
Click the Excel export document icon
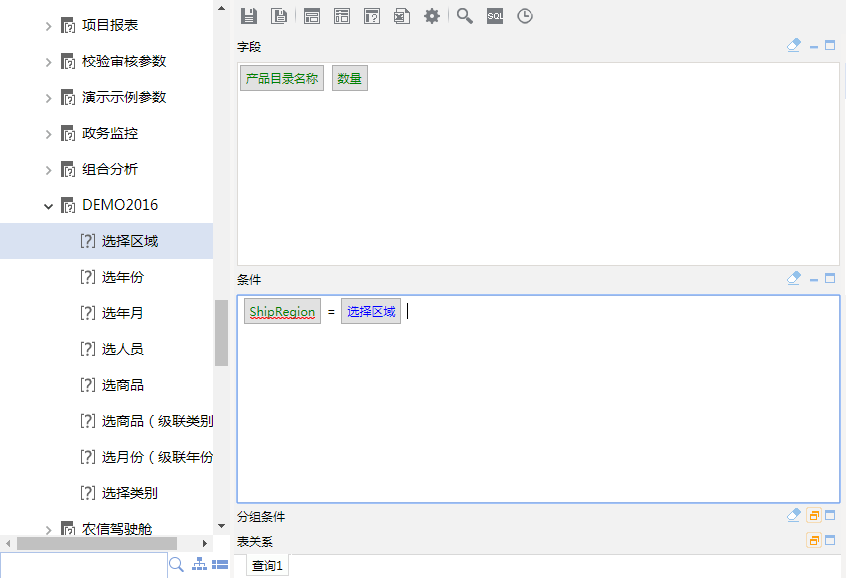tap(402, 16)
